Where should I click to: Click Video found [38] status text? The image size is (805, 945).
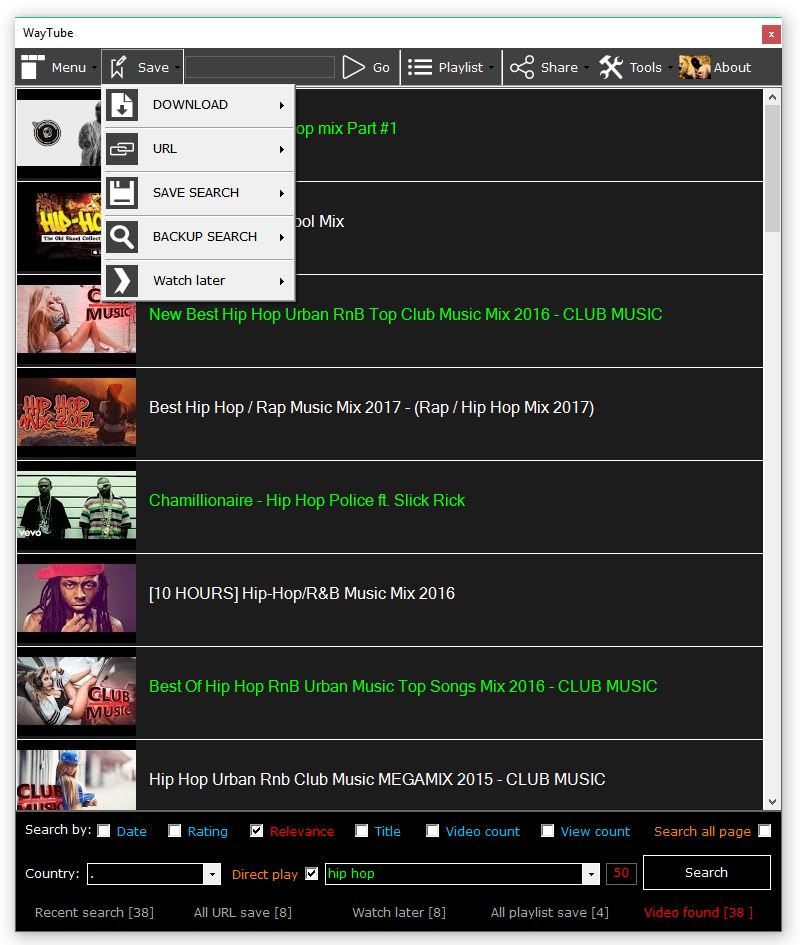point(698,912)
